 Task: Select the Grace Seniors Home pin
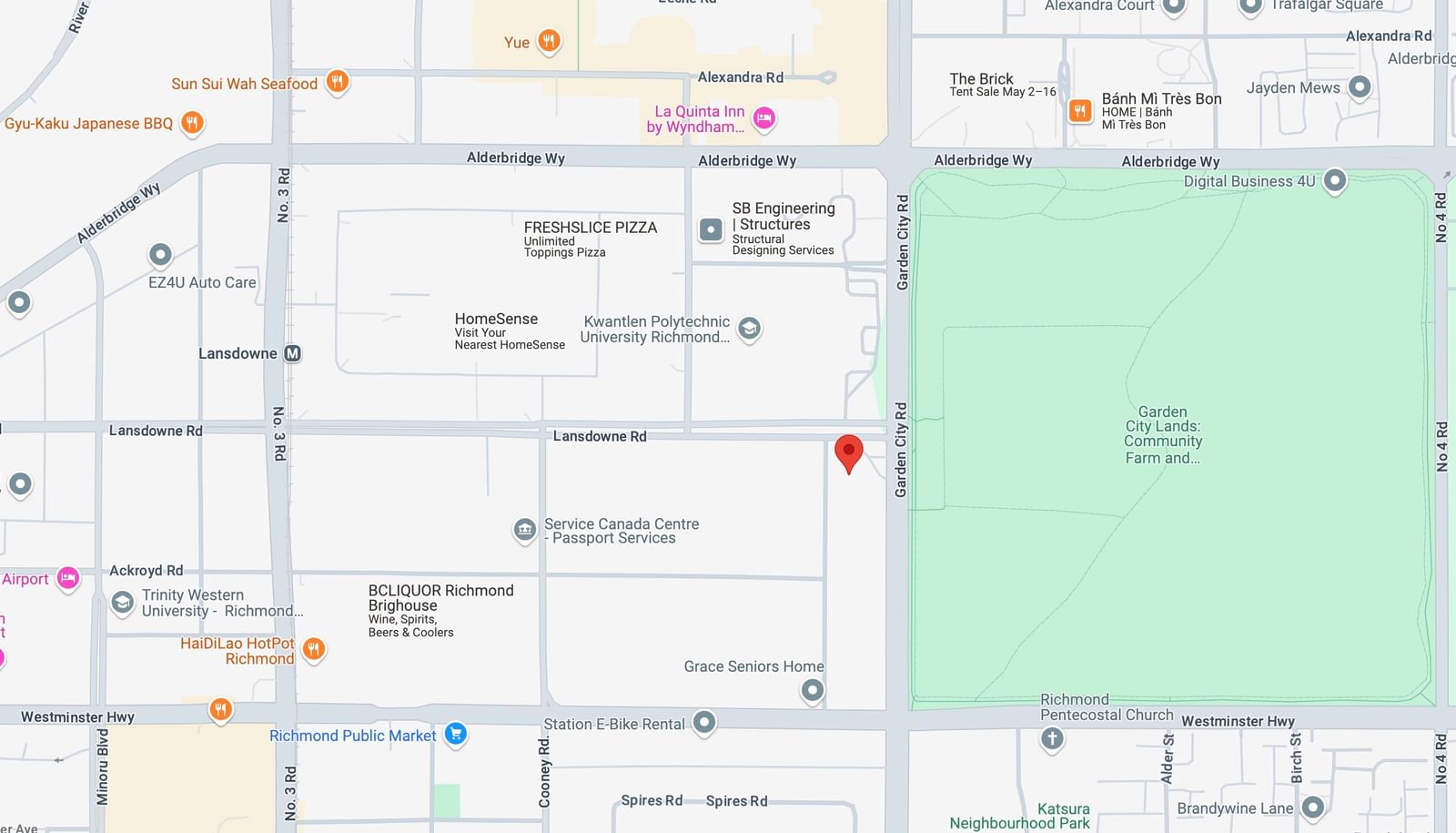pos(813,691)
